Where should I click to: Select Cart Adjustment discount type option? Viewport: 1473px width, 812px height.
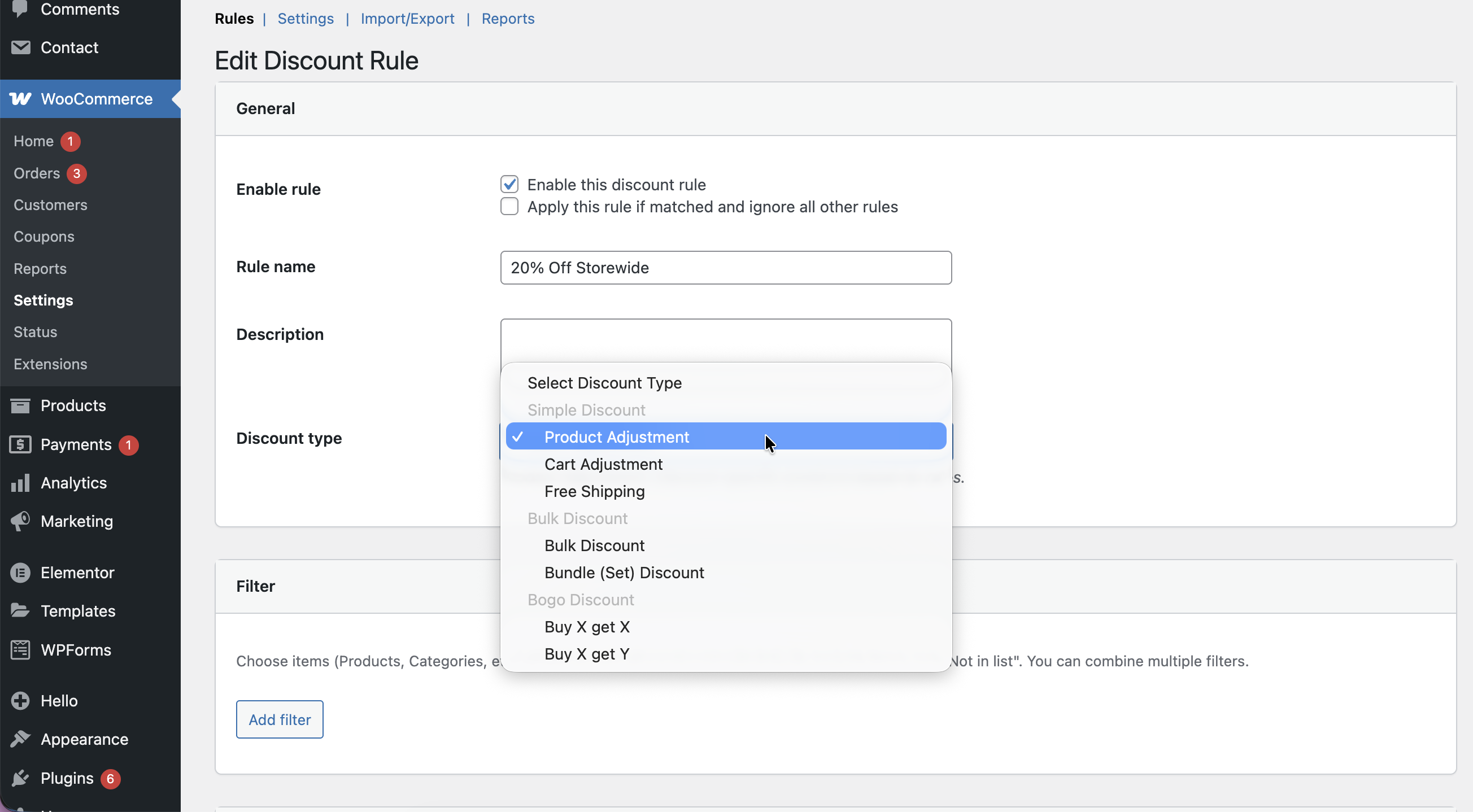pos(603,464)
